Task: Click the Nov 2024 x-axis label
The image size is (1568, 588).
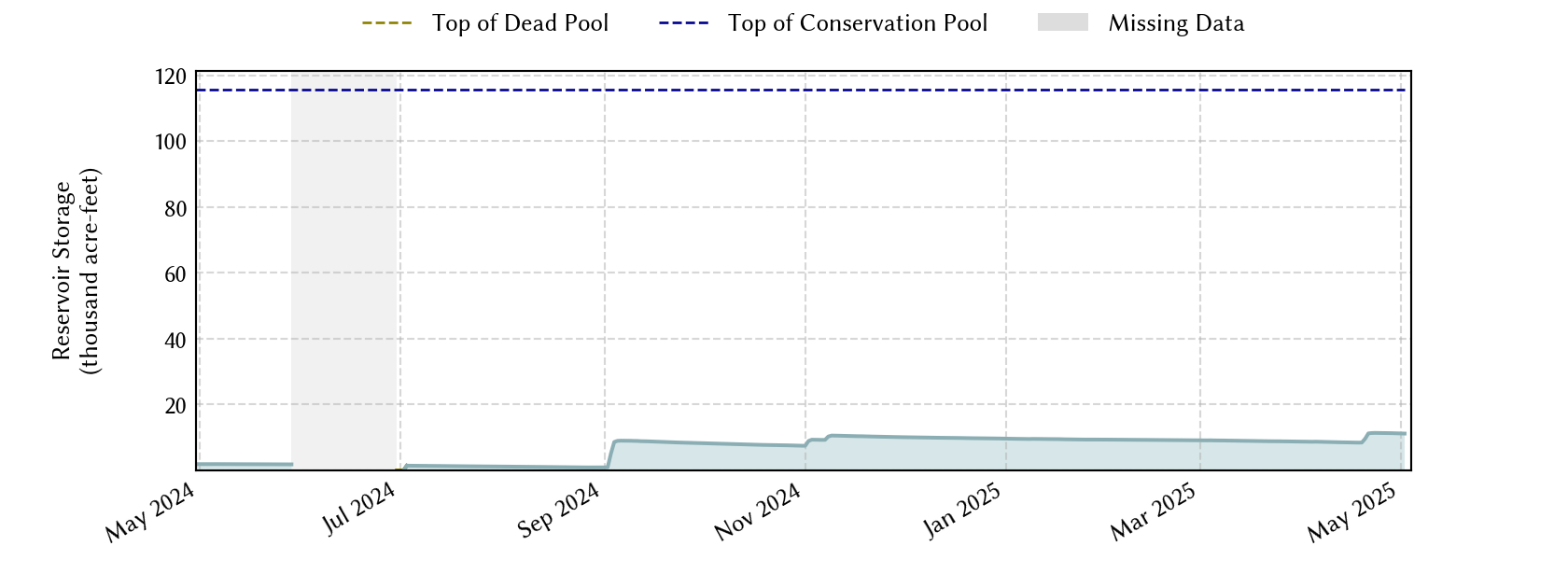Action: pyautogui.click(x=758, y=512)
